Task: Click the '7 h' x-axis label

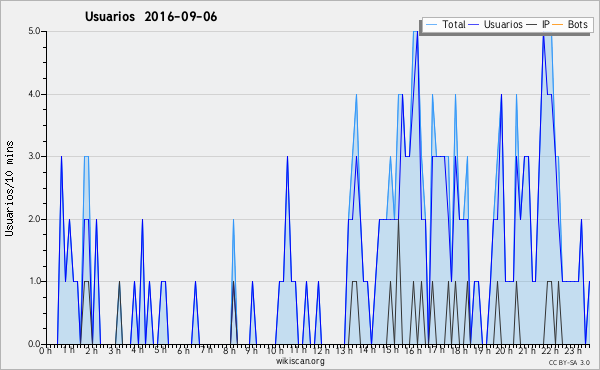Action: tap(206, 350)
